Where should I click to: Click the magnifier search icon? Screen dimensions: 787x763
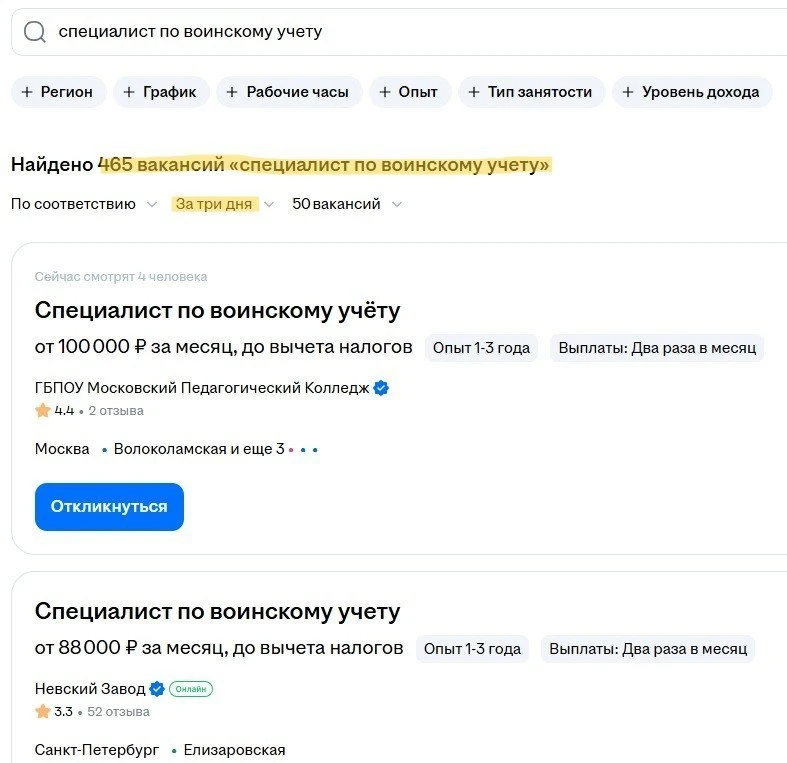(x=35, y=32)
